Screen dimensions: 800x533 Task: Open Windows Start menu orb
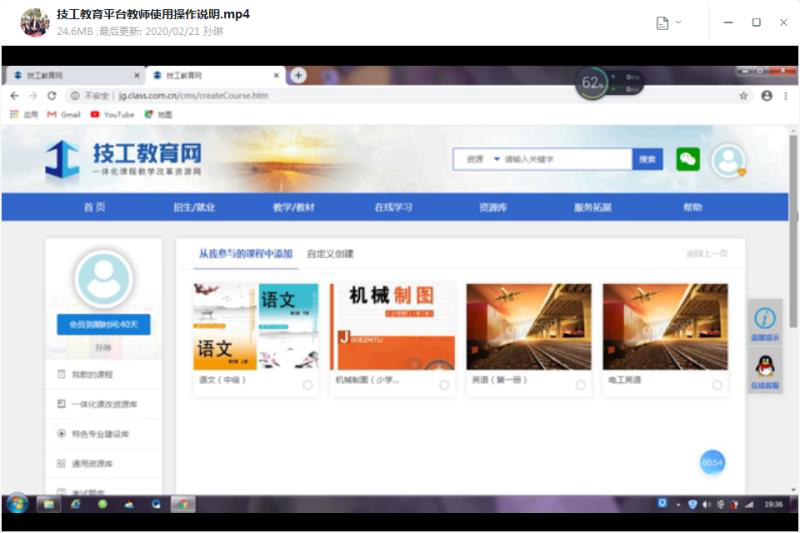click(x=17, y=504)
